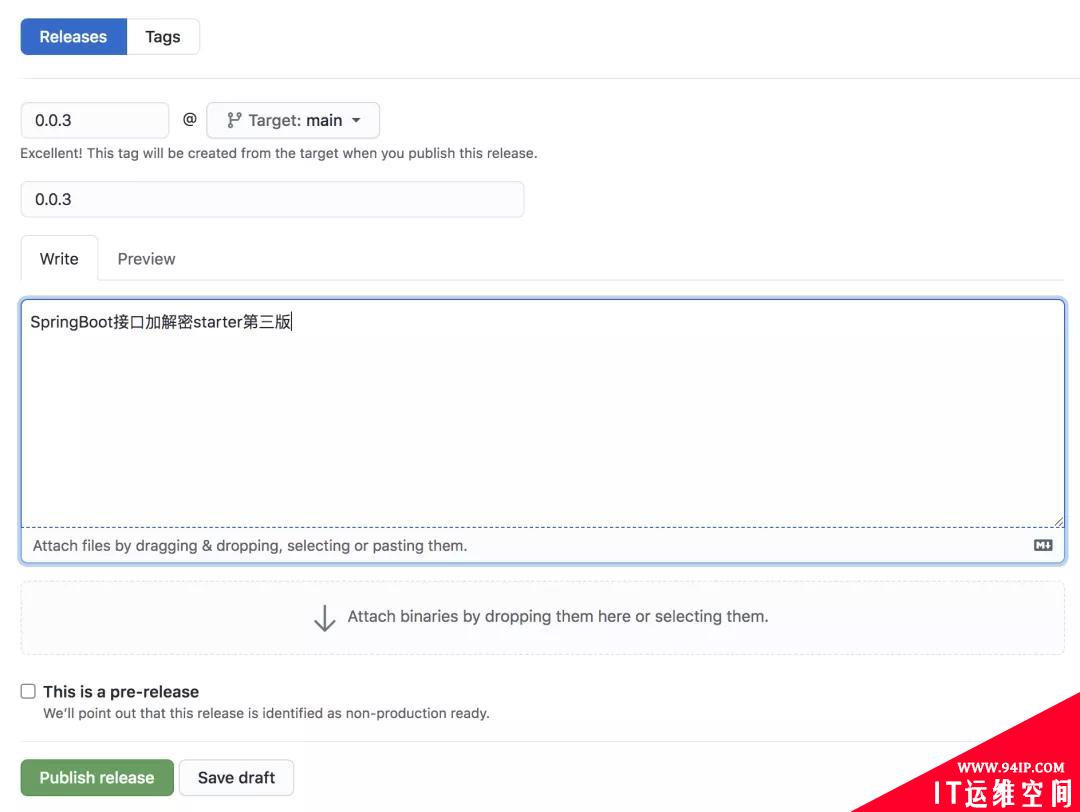Enable the This is a pre-release checkbox
This screenshot has height=812, width=1080.
coord(28,691)
